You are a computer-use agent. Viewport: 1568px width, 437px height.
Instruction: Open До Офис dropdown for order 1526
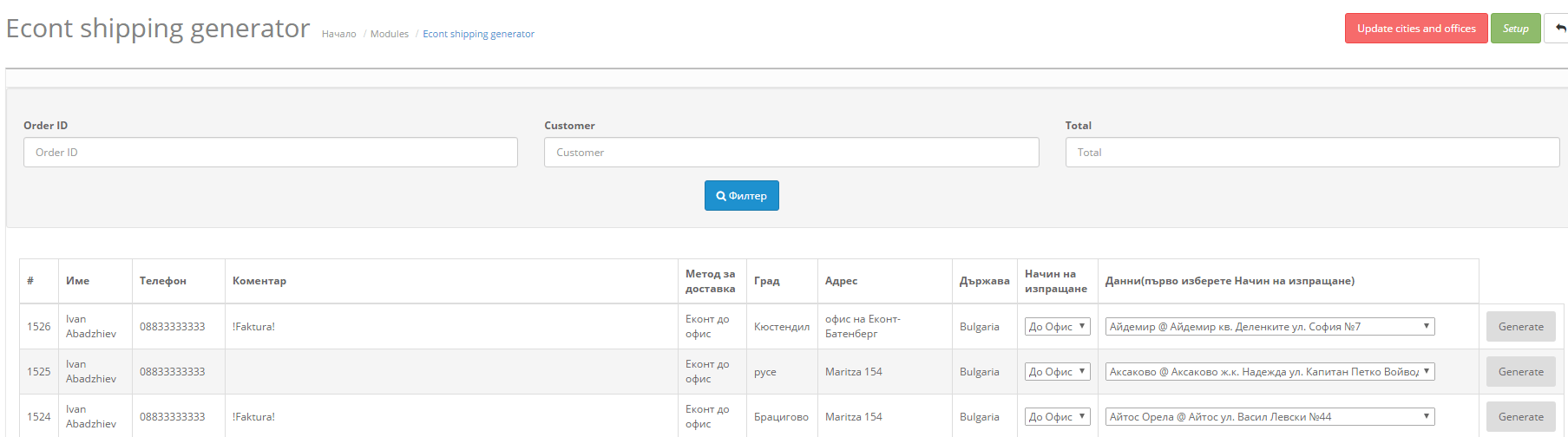[x=1057, y=327]
